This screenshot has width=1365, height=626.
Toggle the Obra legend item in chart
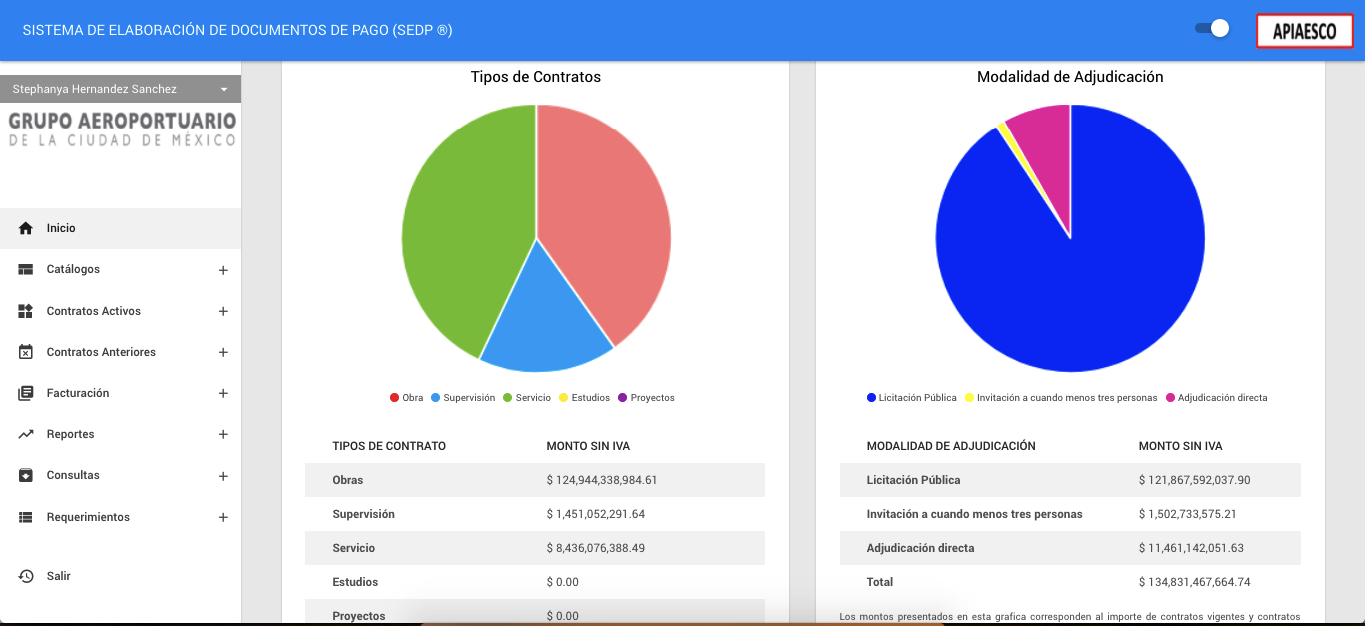(x=406, y=398)
